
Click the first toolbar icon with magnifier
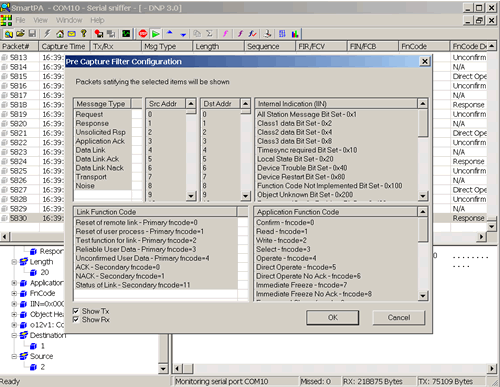(8, 34)
